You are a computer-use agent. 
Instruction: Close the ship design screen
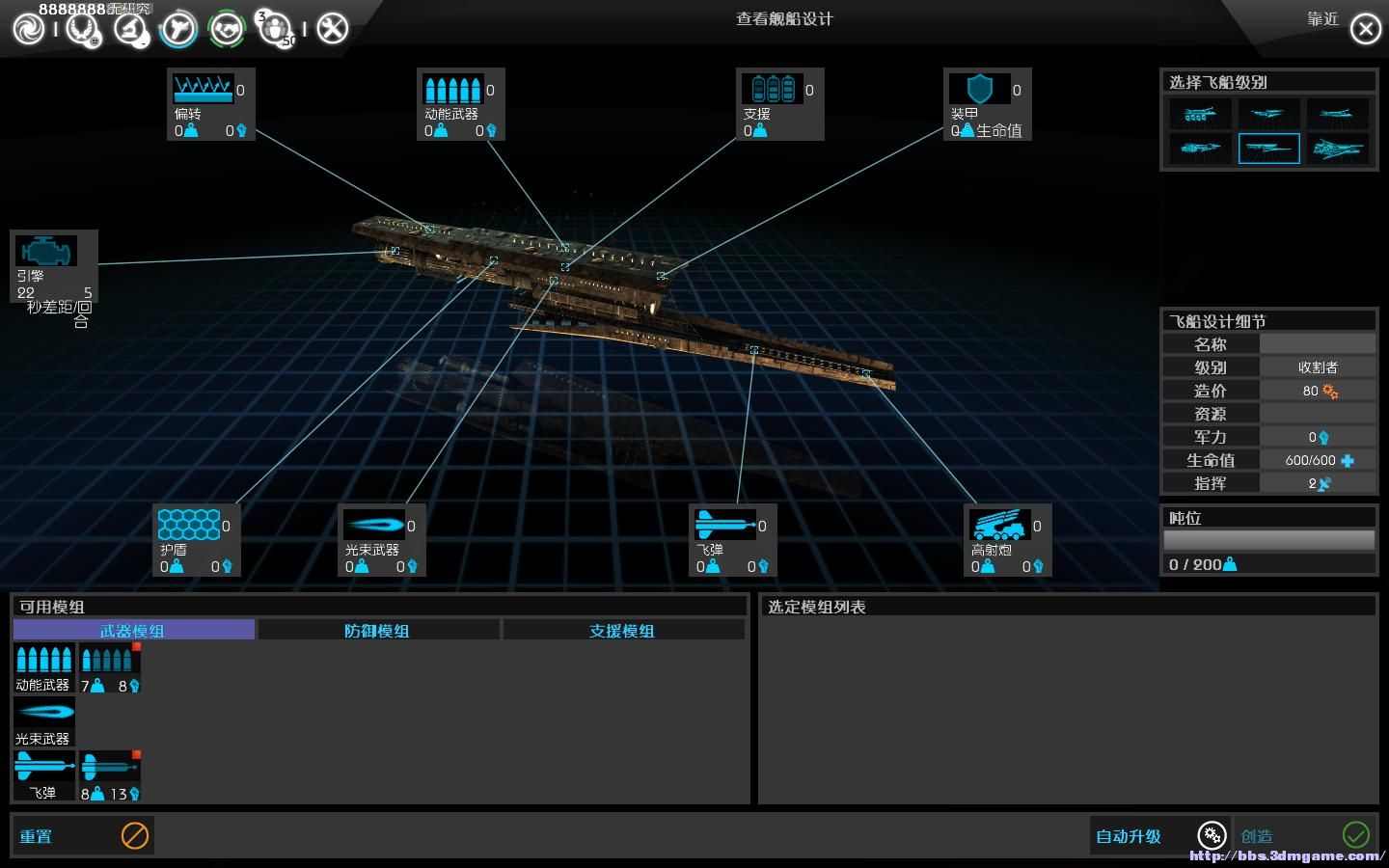coord(1365,30)
